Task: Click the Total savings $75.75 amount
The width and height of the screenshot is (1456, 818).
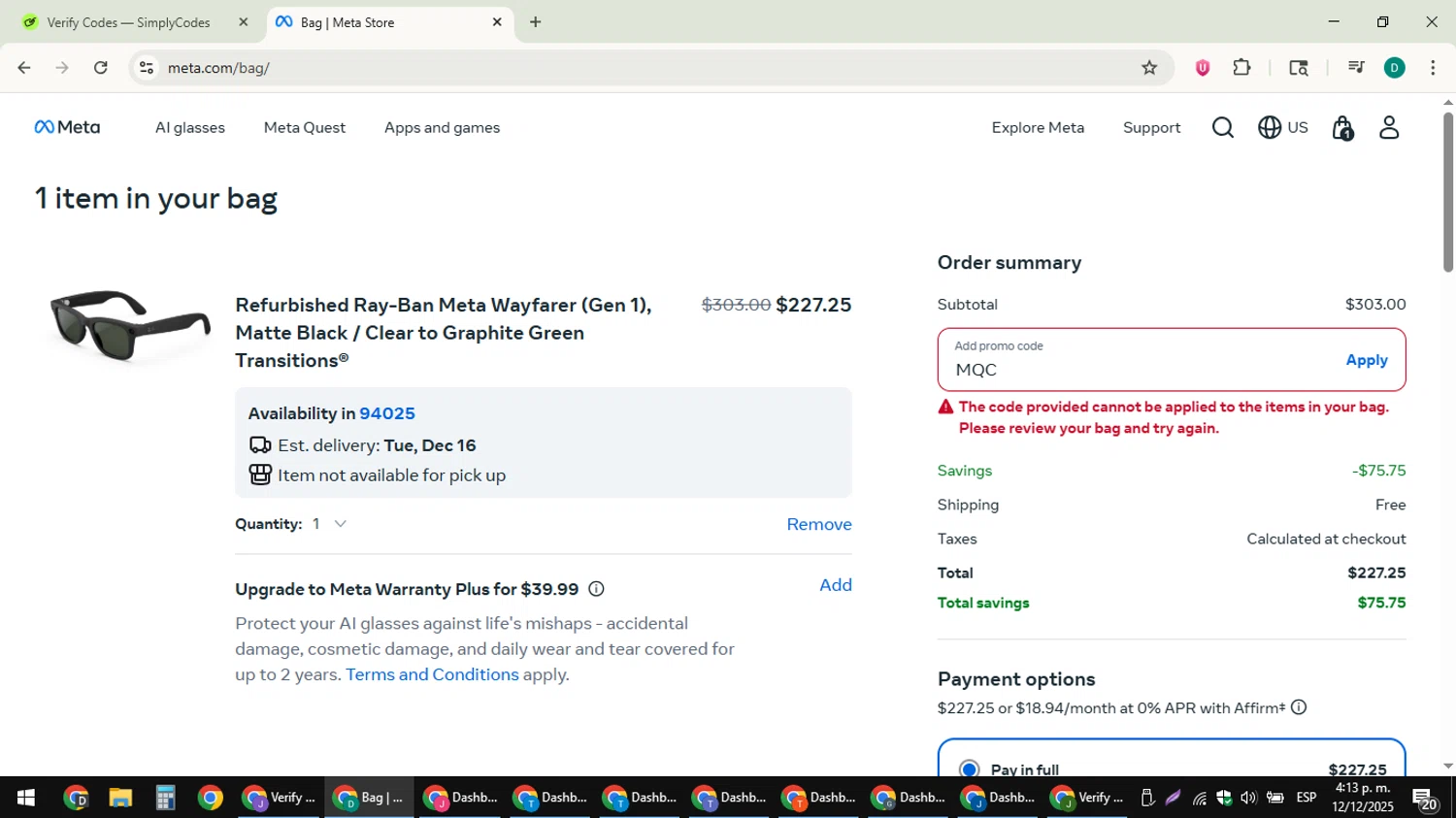Action: (x=1381, y=603)
